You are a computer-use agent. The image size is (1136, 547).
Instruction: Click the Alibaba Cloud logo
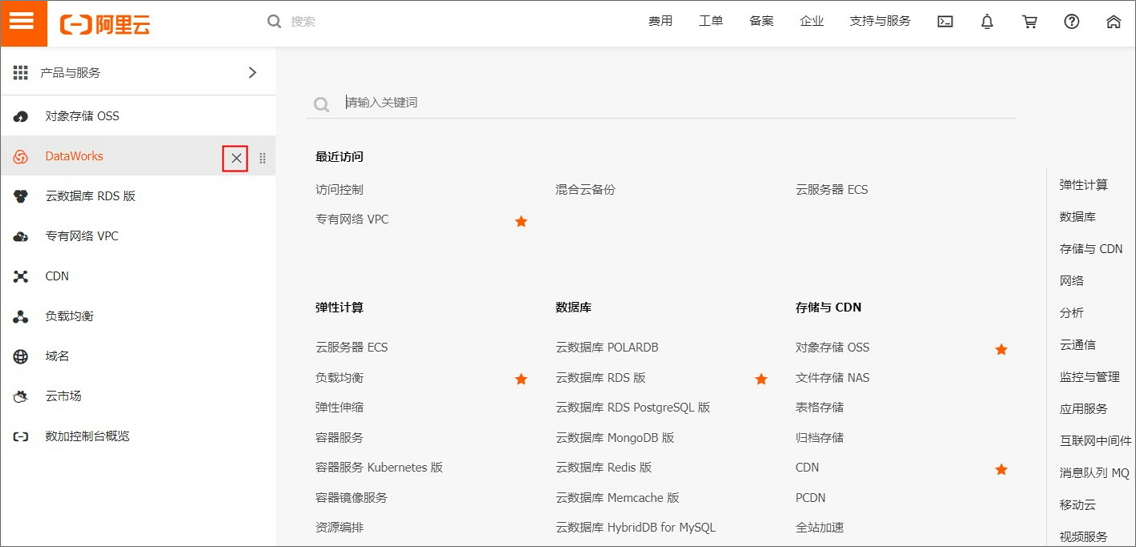pyautogui.click(x=105, y=24)
